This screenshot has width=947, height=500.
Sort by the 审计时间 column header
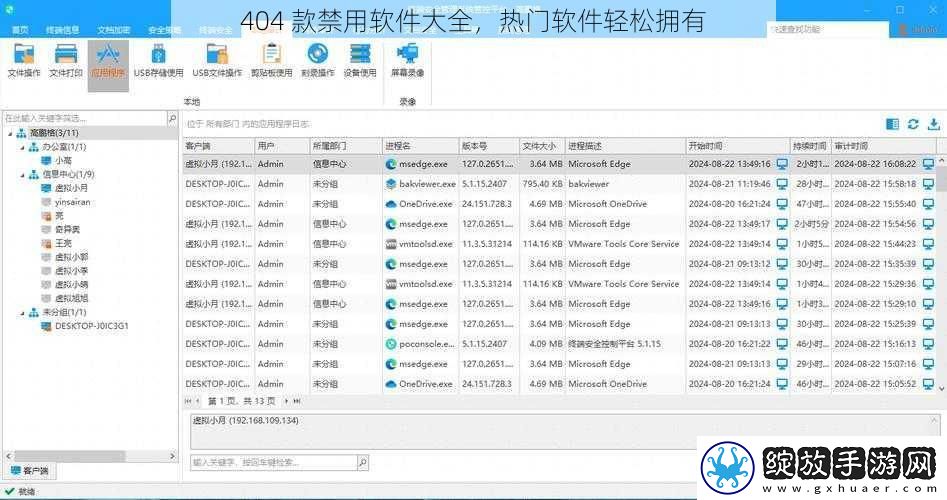click(x=884, y=146)
